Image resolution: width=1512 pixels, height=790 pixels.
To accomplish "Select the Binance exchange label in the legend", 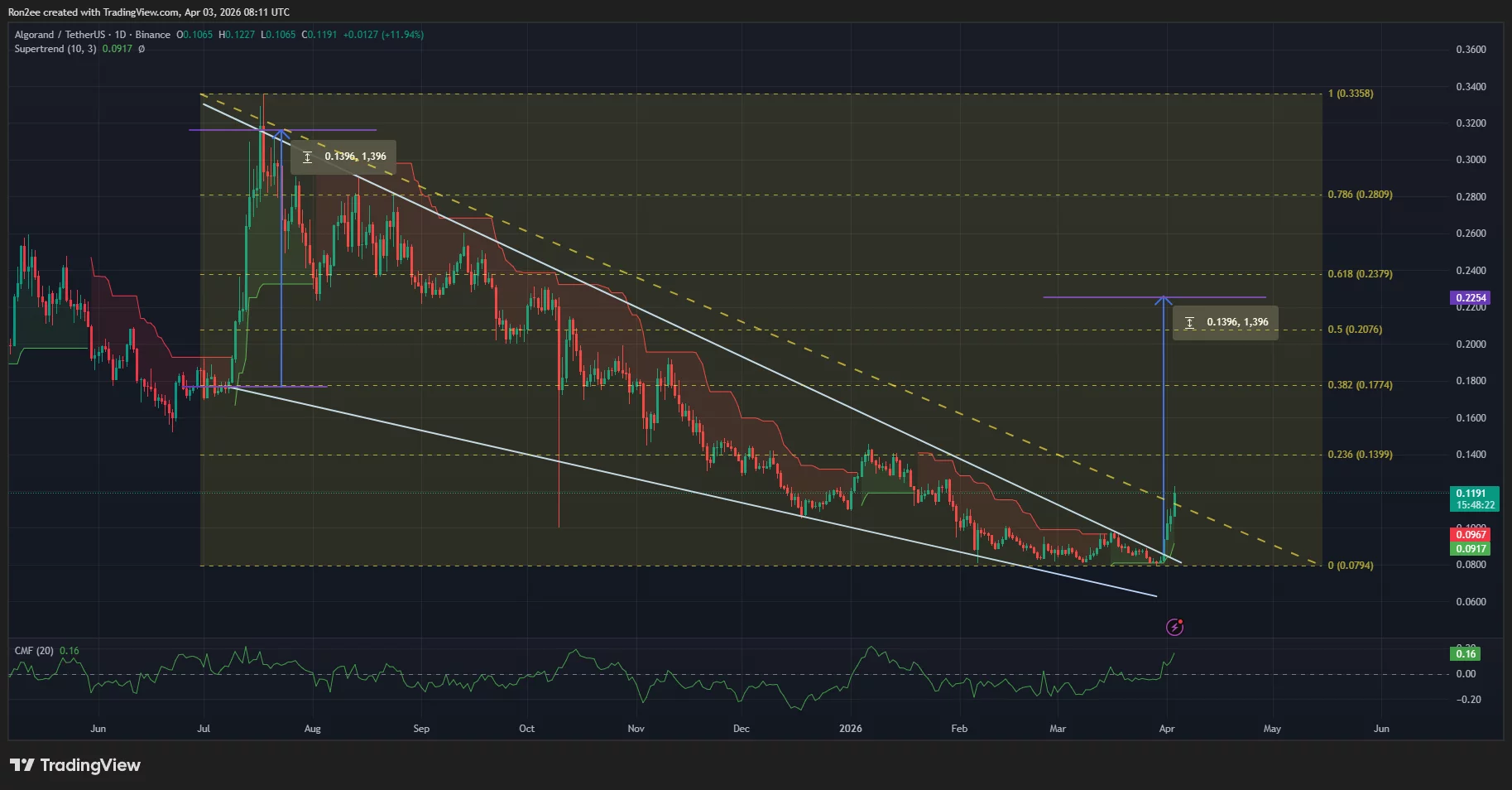I will pos(152,35).
